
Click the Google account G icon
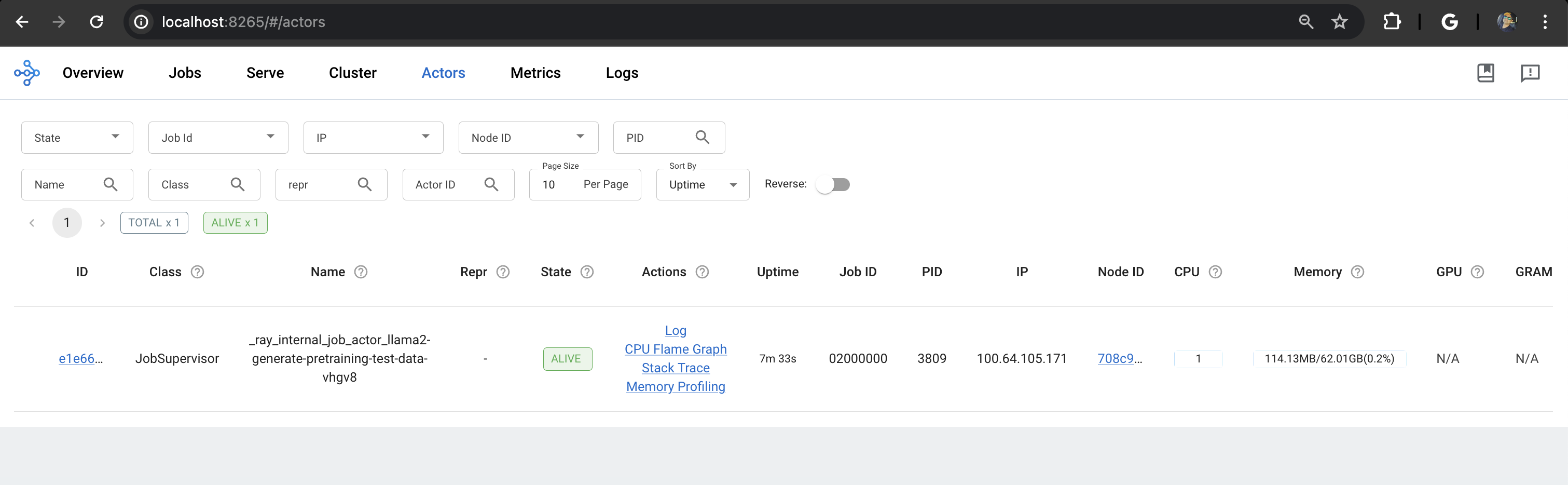(x=1450, y=22)
